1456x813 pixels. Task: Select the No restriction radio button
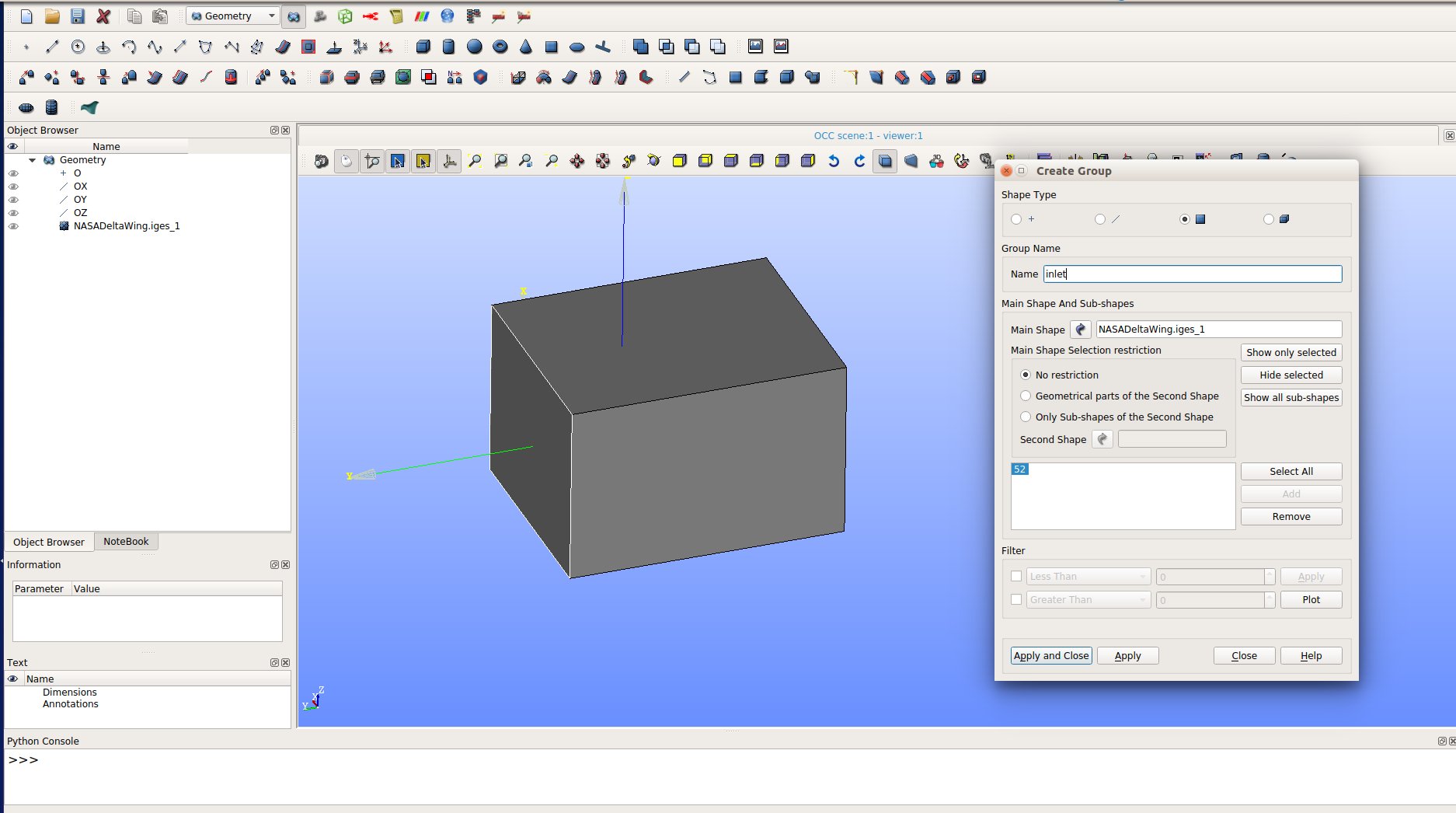1026,375
